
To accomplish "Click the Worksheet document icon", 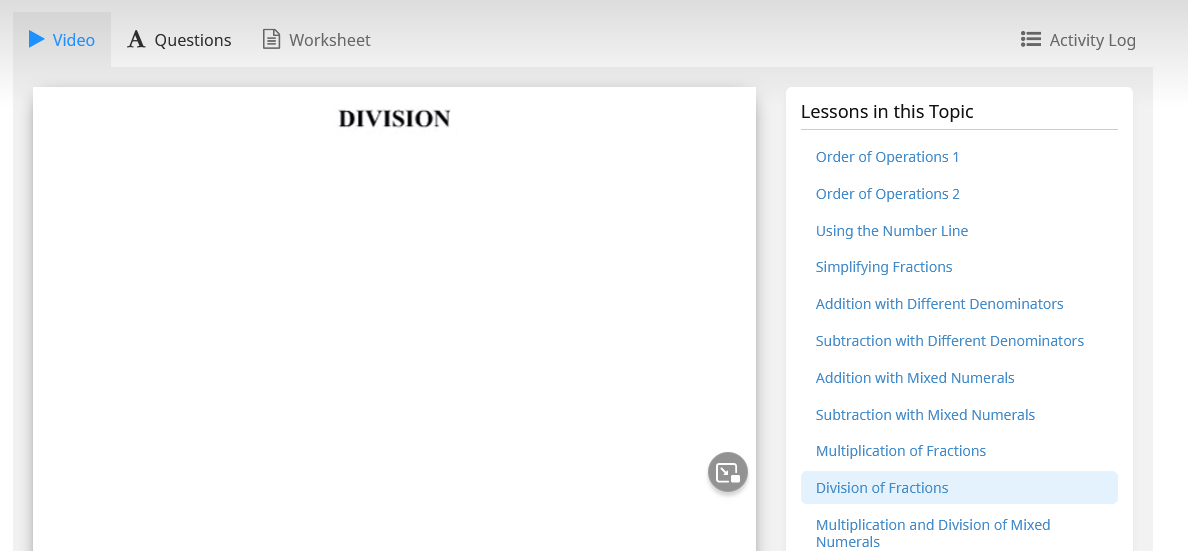I will pos(271,39).
